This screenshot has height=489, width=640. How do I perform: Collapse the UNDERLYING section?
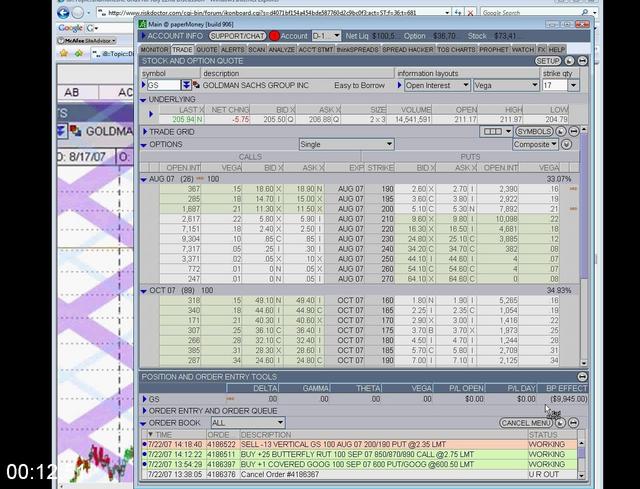coord(143,100)
